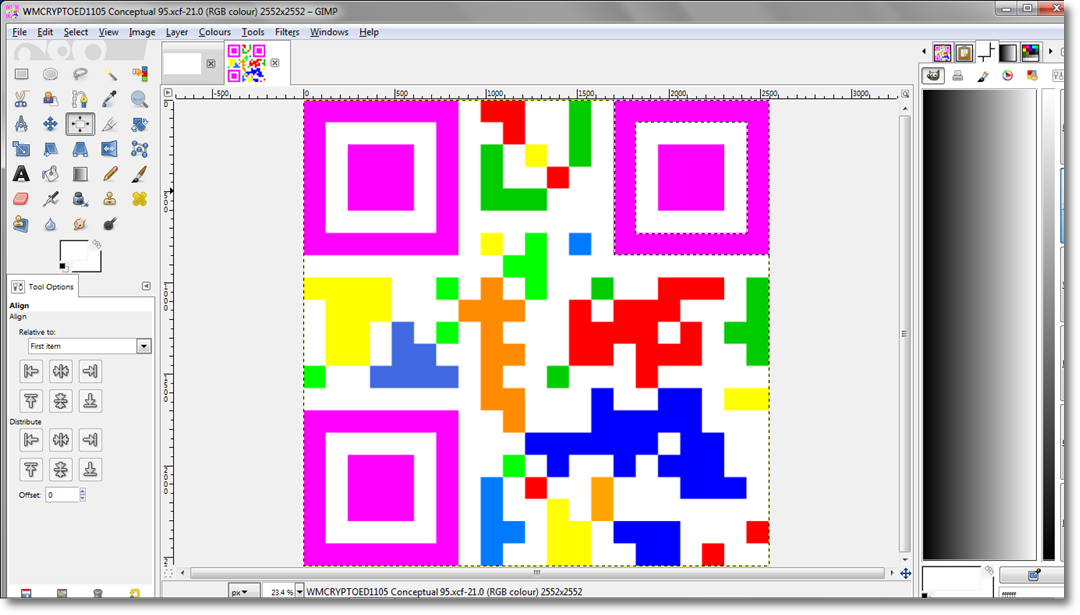Open the Windows menu
Image resolution: width=1080 pixels, height=615 pixels.
329,32
